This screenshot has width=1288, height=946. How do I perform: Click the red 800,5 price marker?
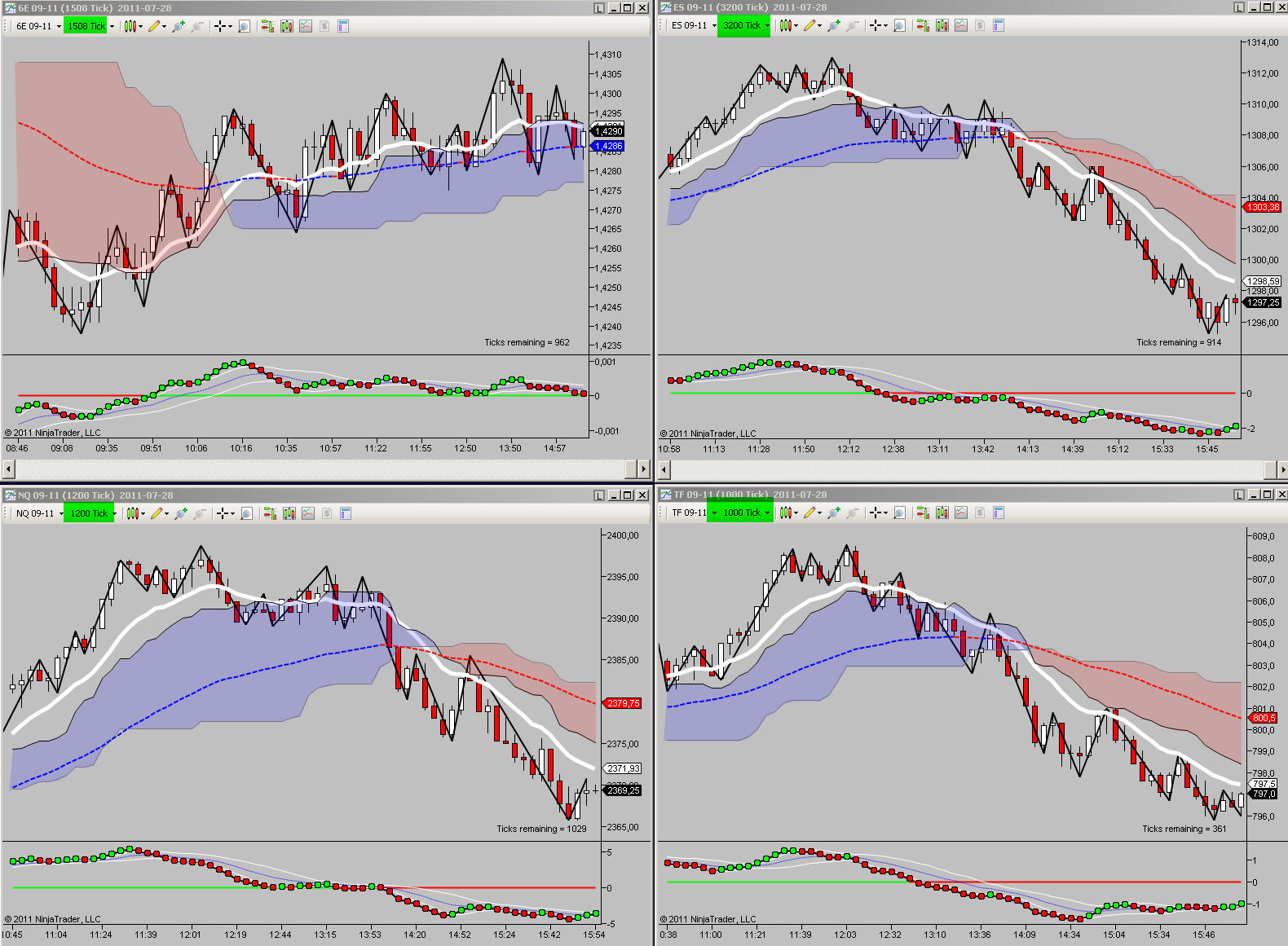[x=1264, y=718]
